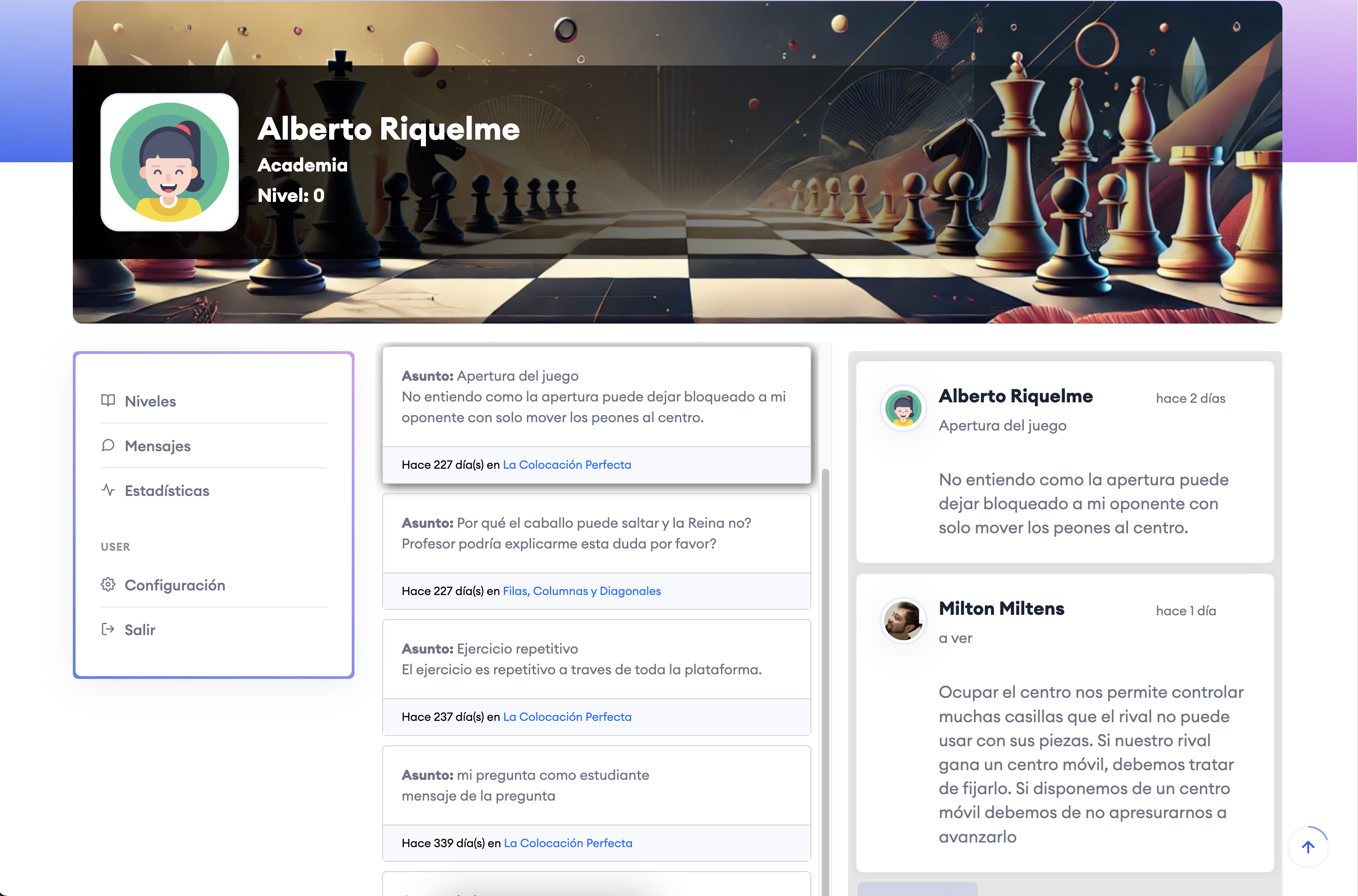Go to Estadísticas section
The width and height of the screenshot is (1358, 896).
pos(167,491)
